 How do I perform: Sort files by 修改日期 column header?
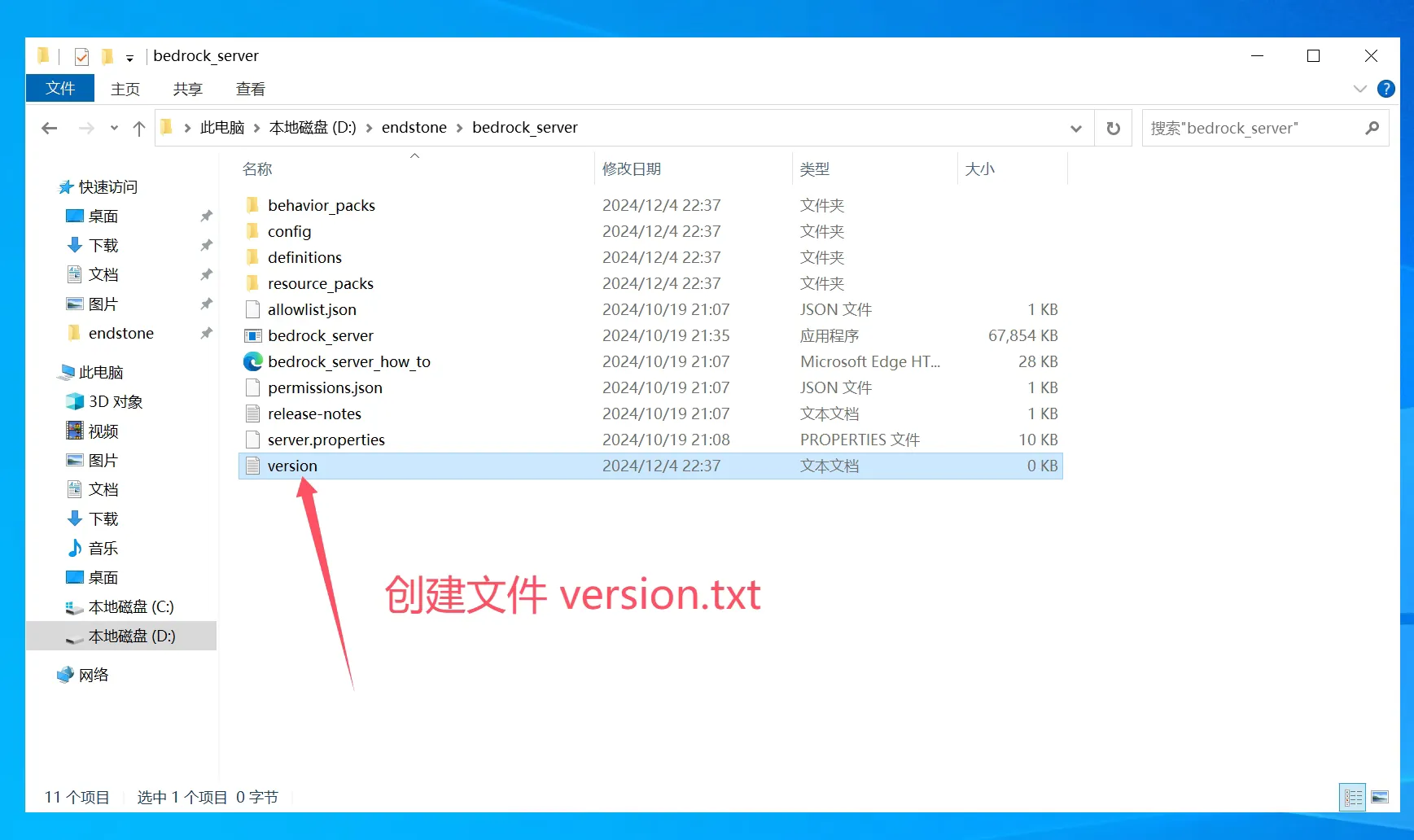tap(632, 168)
